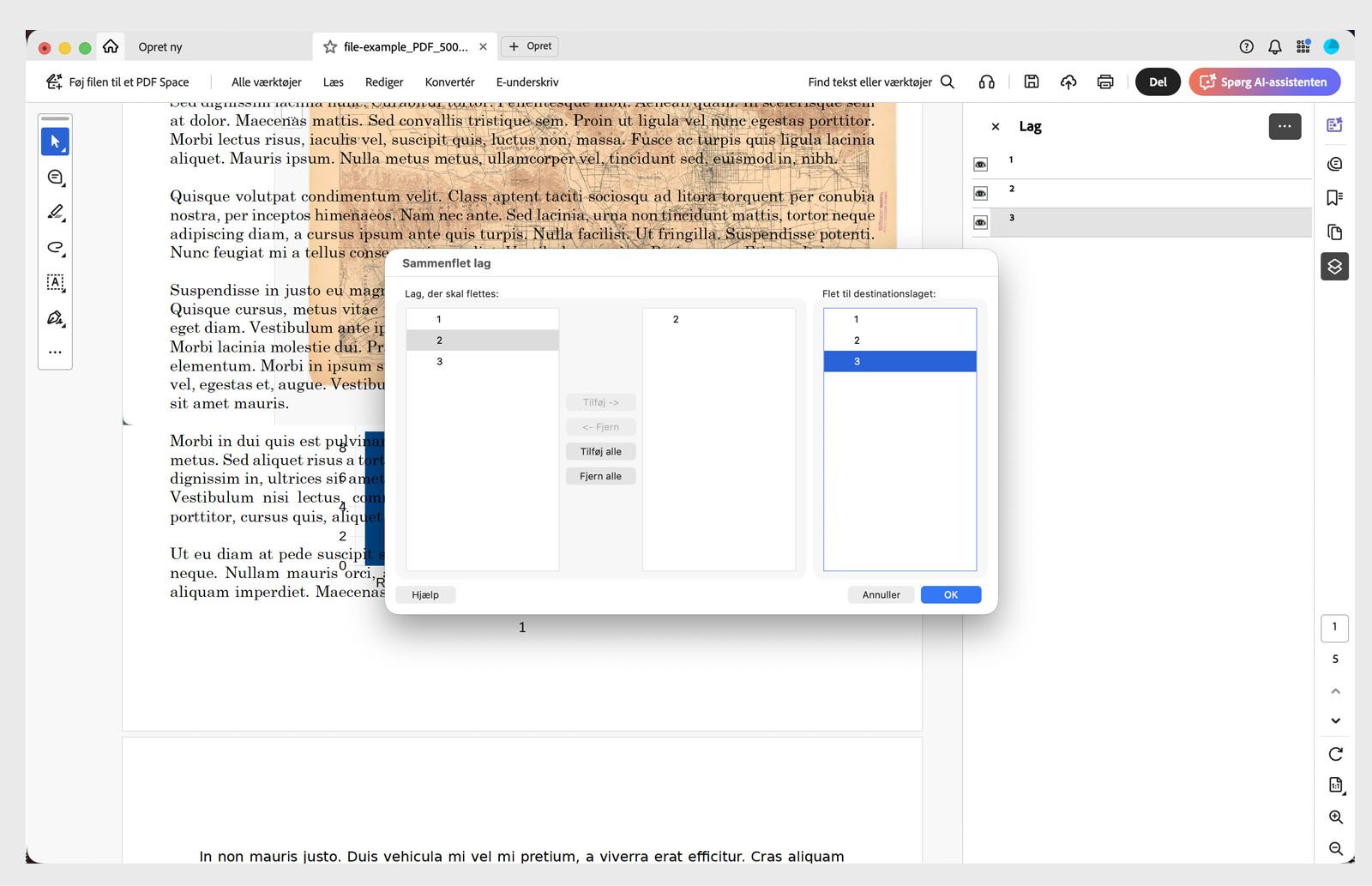This screenshot has width=1372, height=886.
Task: Print the document with the printer icon
Action: (1105, 82)
